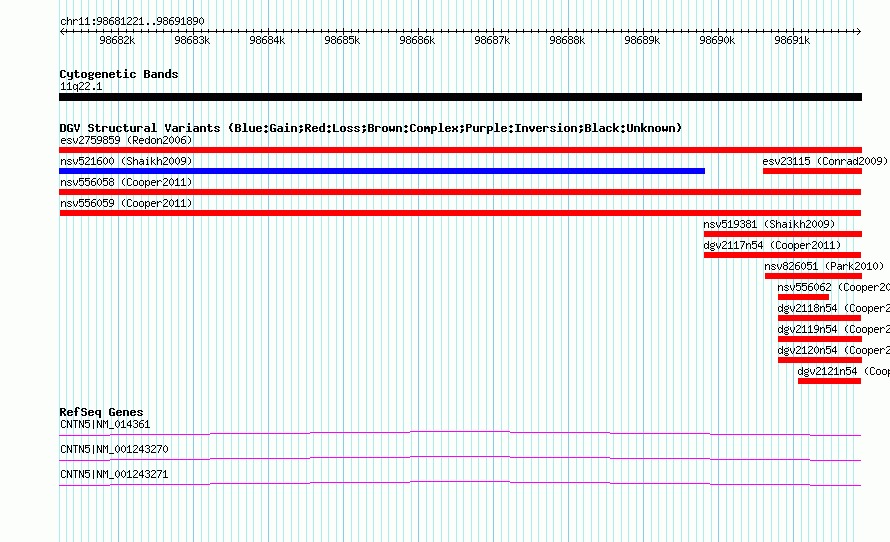Click the esv2759859 (Redon2006) variant label
Image resolution: width=890 pixels, height=542 pixels.
[x=126, y=140]
